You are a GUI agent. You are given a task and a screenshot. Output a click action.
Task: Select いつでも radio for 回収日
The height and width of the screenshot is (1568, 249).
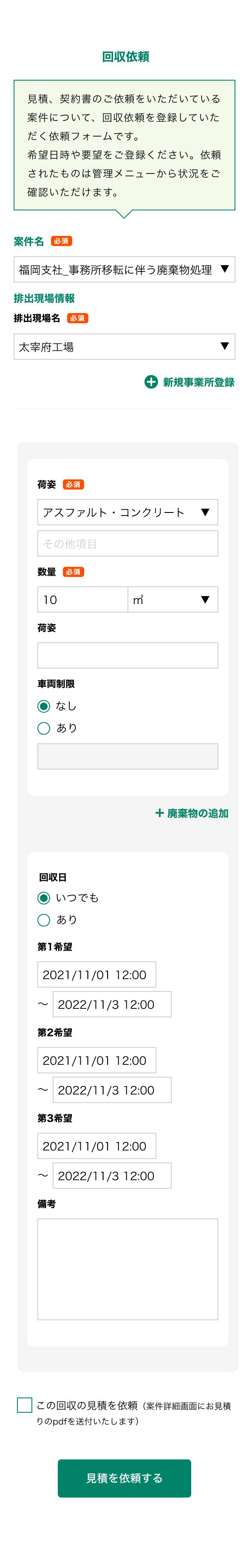(43, 898)
